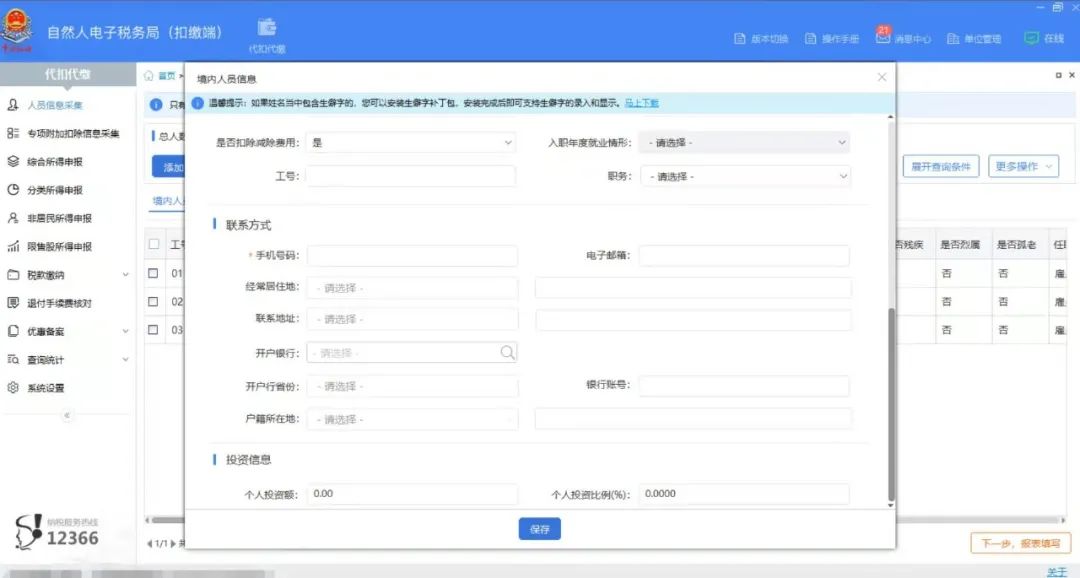Viewport: 1080px width, 578px height.
Task: Open the 人员信息采集 section in the sidebar
Action: click(60, 103)
